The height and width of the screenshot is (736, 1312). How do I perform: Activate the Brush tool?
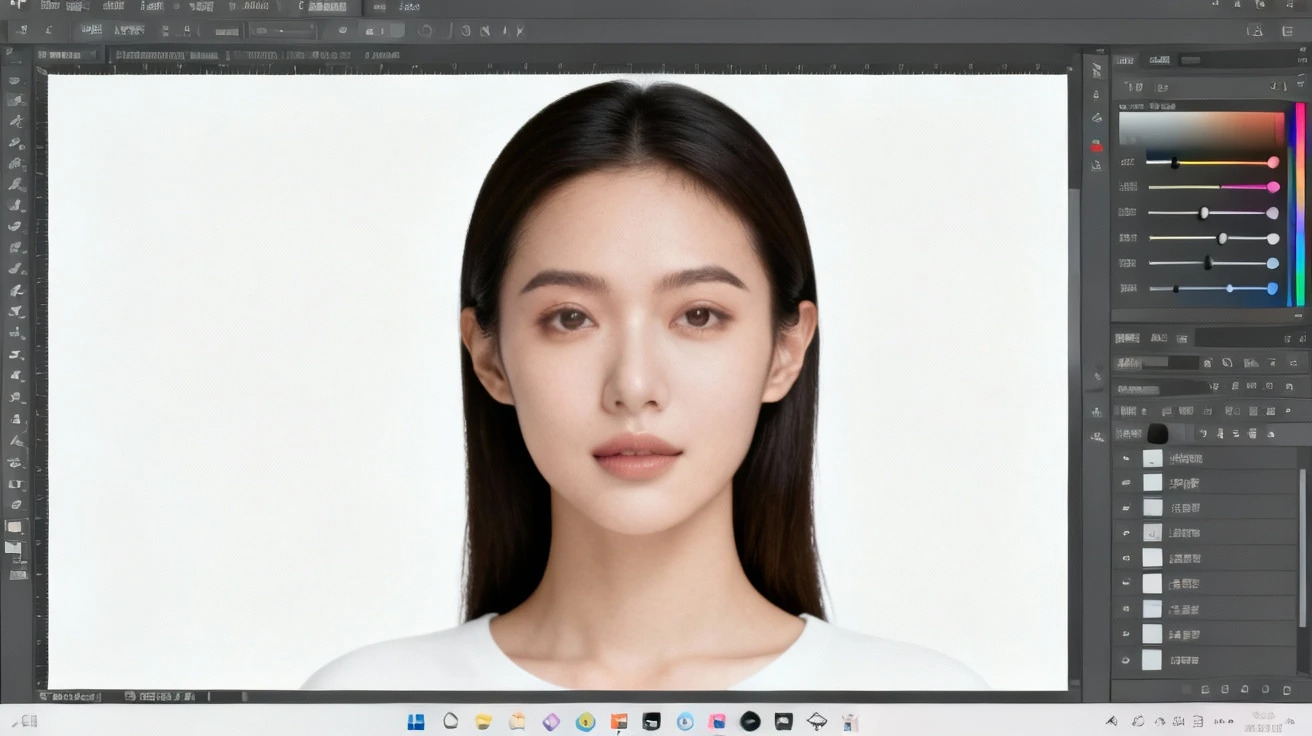click(16, 225)
